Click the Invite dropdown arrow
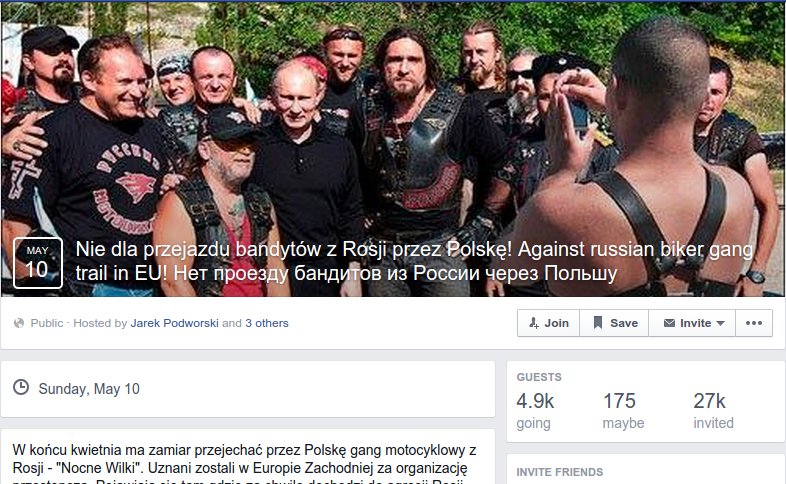This screenshot has width=786, height=484. 720,324
